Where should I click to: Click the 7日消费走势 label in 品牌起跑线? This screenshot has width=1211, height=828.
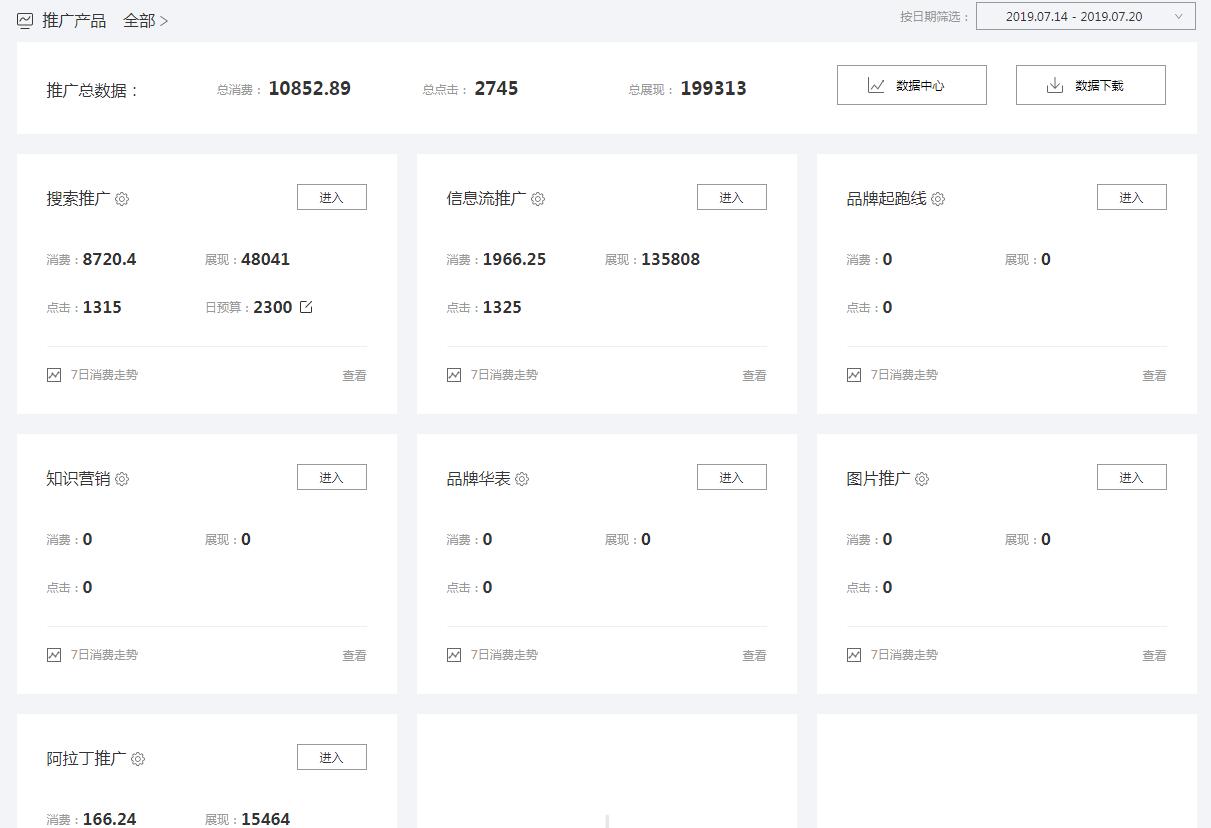pos(904,375)
